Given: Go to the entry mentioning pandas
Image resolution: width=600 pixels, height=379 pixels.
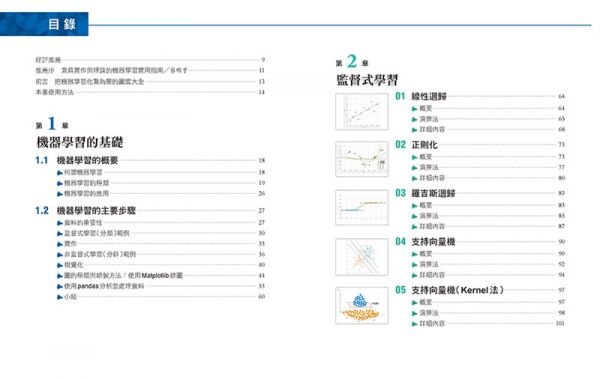Looking at the screenshot, I should coord(104,286).
